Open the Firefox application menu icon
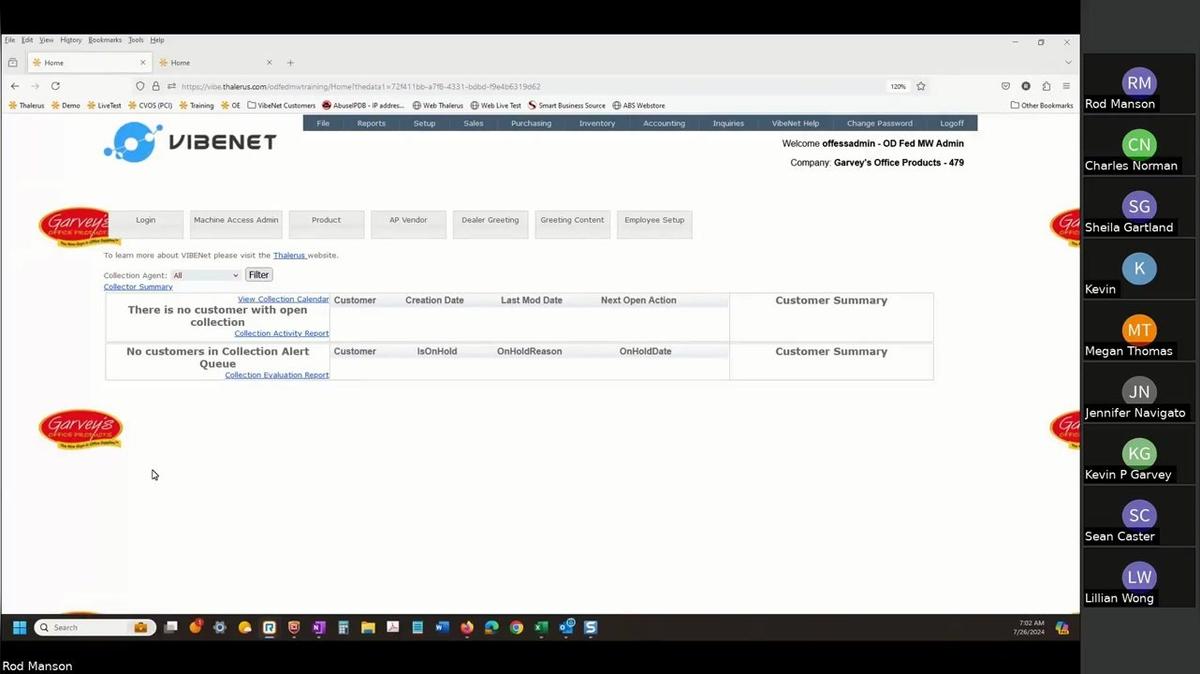This screenshot has width=1200, height=674. point(1066,86)
